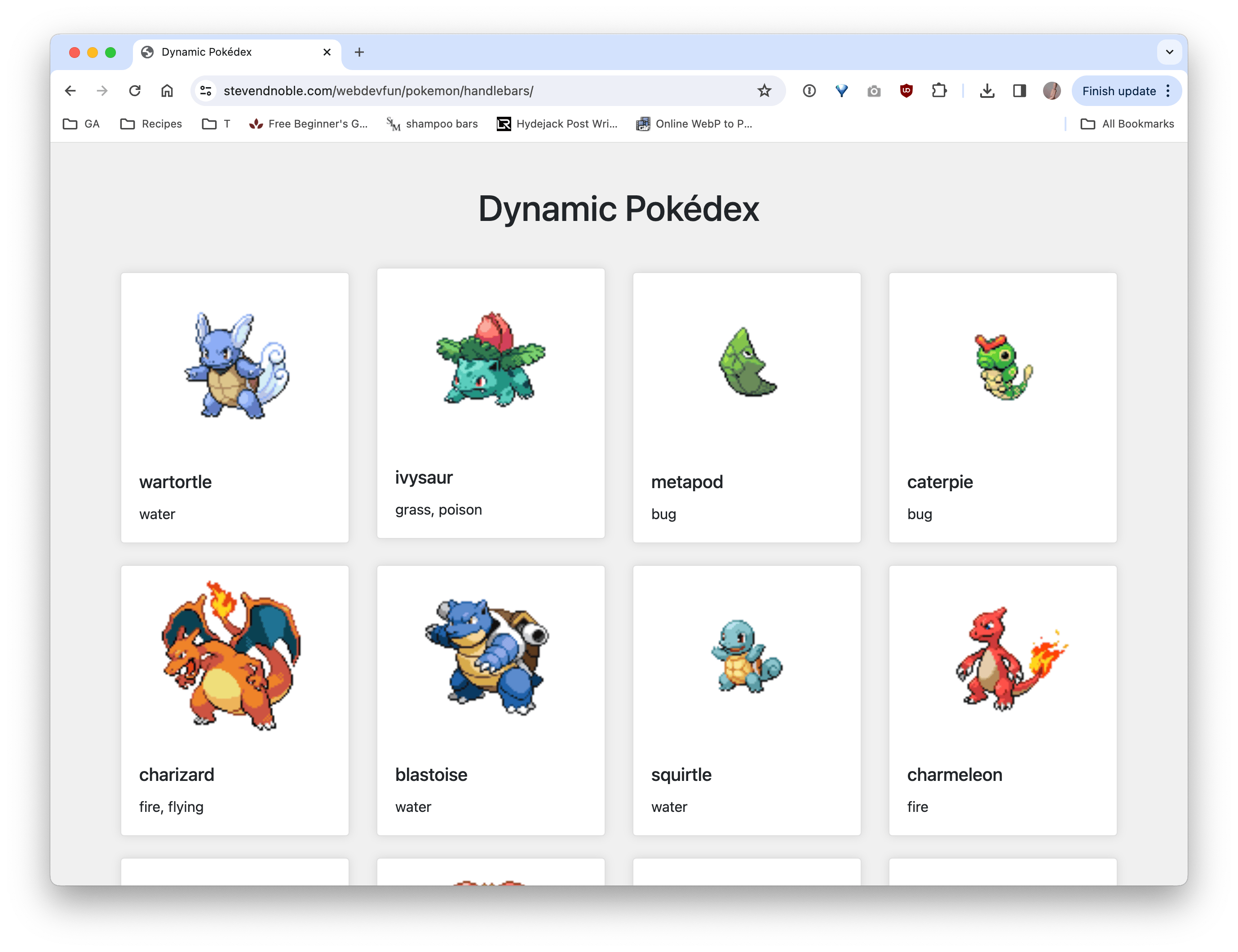Reload the Dynamic Pokédex page
Image resolution: width=1238 pixels, height=952 pixels.
134,91
